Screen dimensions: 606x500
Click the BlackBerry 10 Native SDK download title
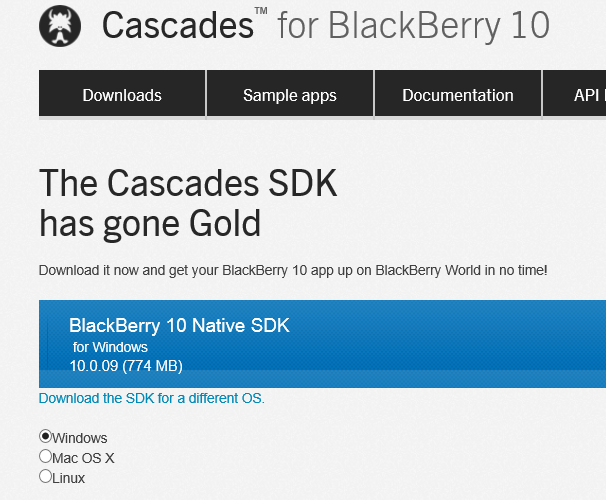[x=179, y=325]
